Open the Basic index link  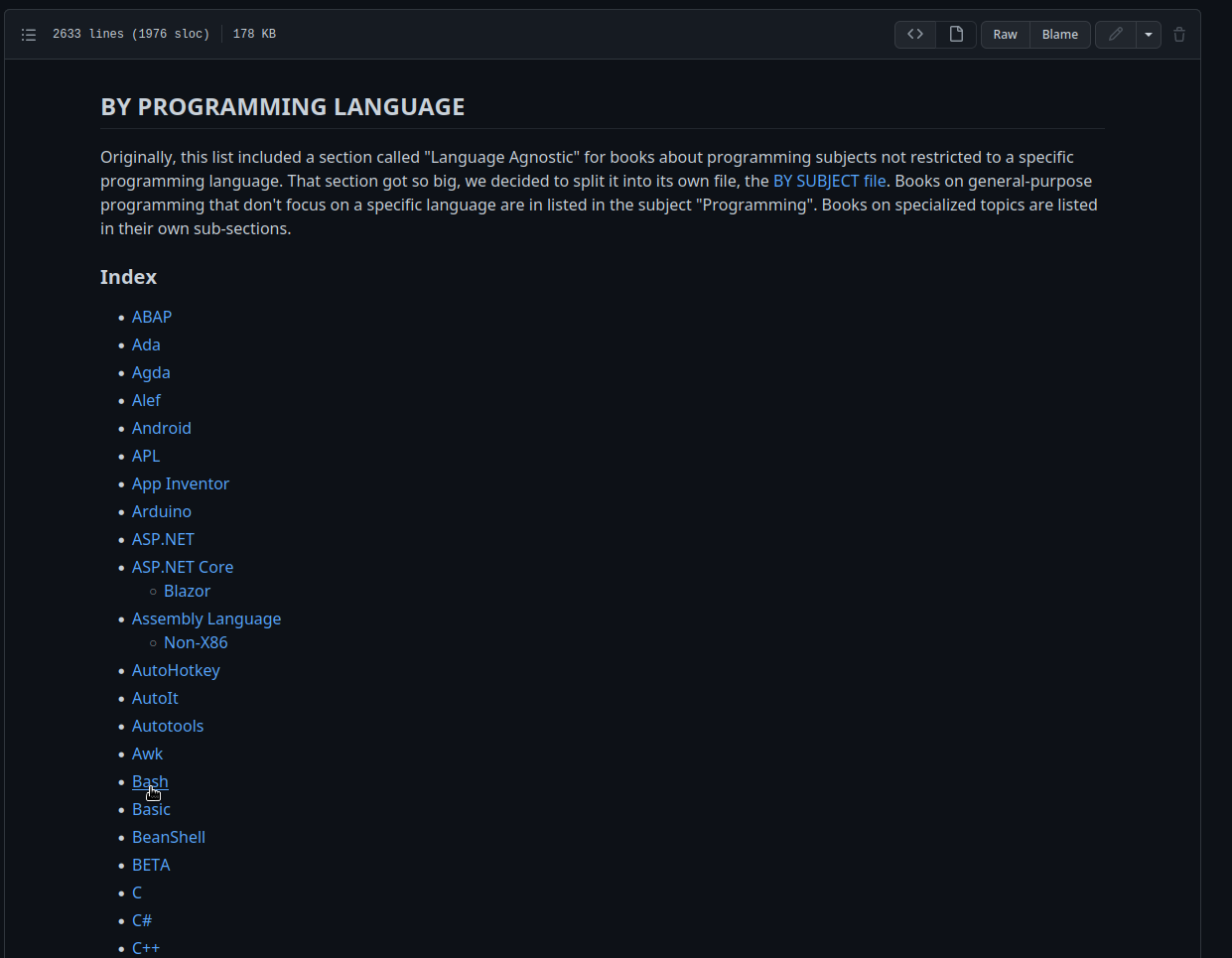tap(151, 809)
